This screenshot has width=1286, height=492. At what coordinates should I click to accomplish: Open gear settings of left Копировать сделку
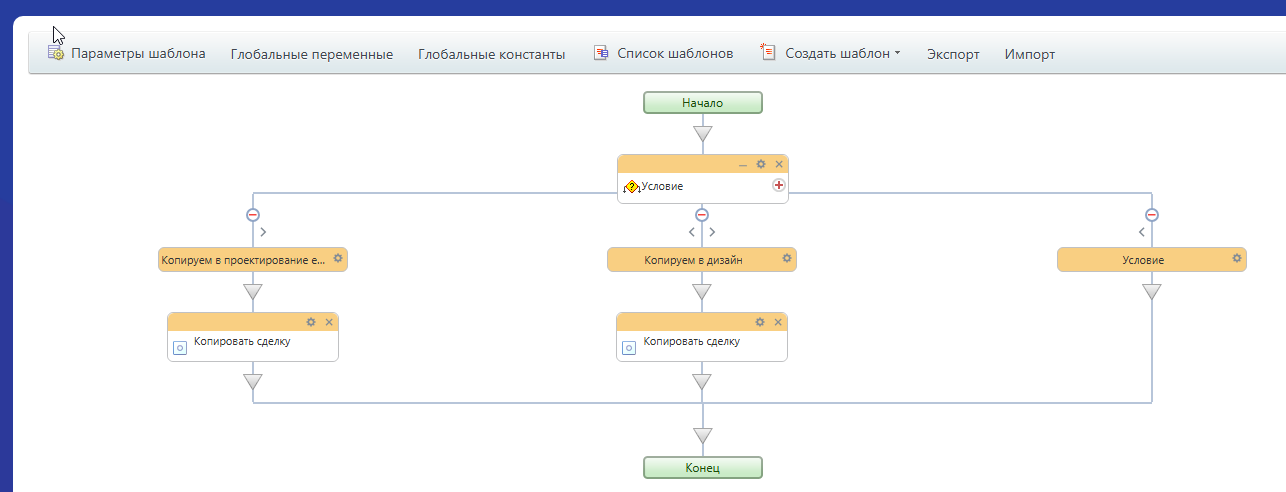pyautogui.click(x=311, y=322)
